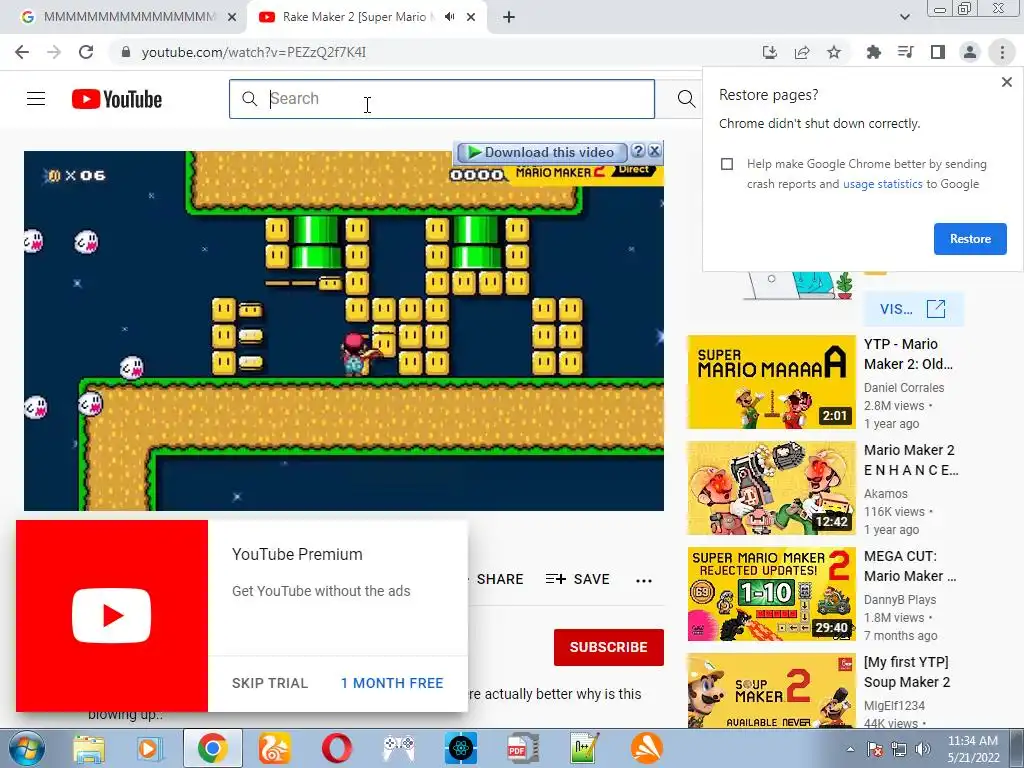Screen dimensions: 1024x768
Task: Launch Opera from the taskbar
Action: pos(336,748)
